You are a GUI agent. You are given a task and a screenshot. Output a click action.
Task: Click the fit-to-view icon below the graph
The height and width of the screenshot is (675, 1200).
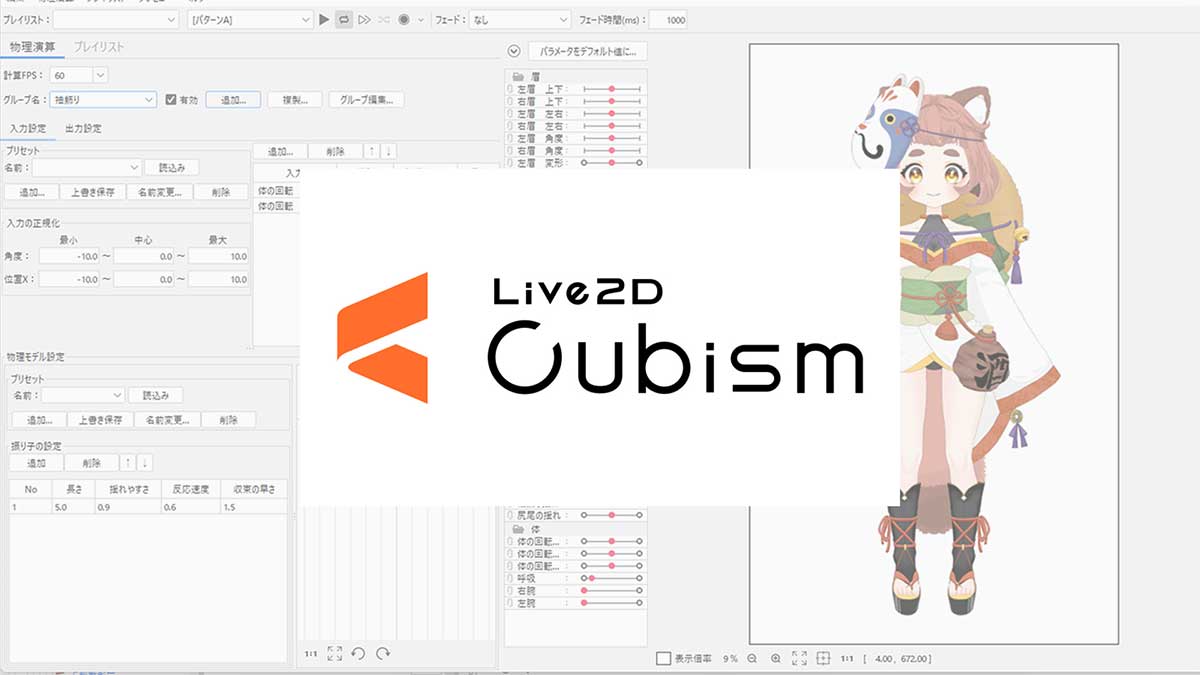click(335, 654)
